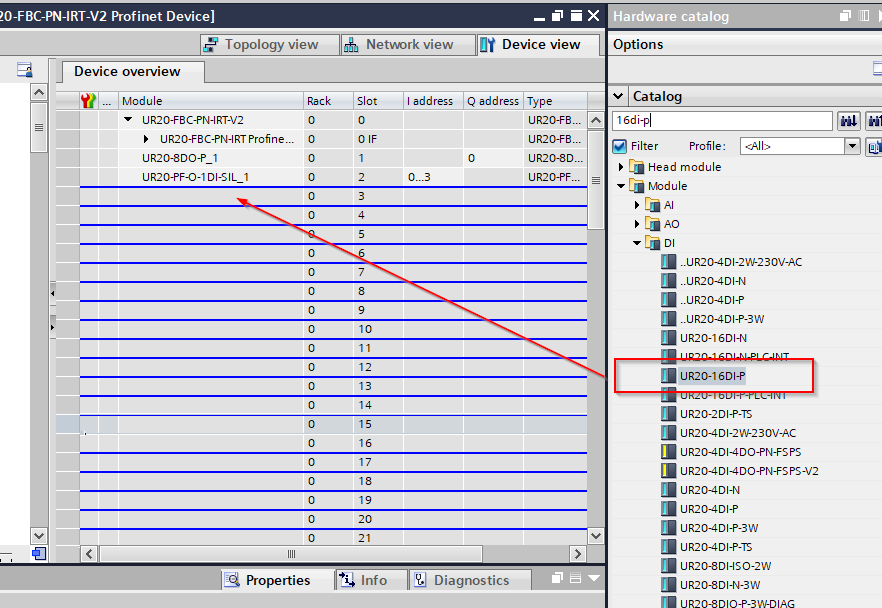Click UR20-4DI-P-TS module icon
The width and height of the screenshot is (882, 608).
point(668,547)
